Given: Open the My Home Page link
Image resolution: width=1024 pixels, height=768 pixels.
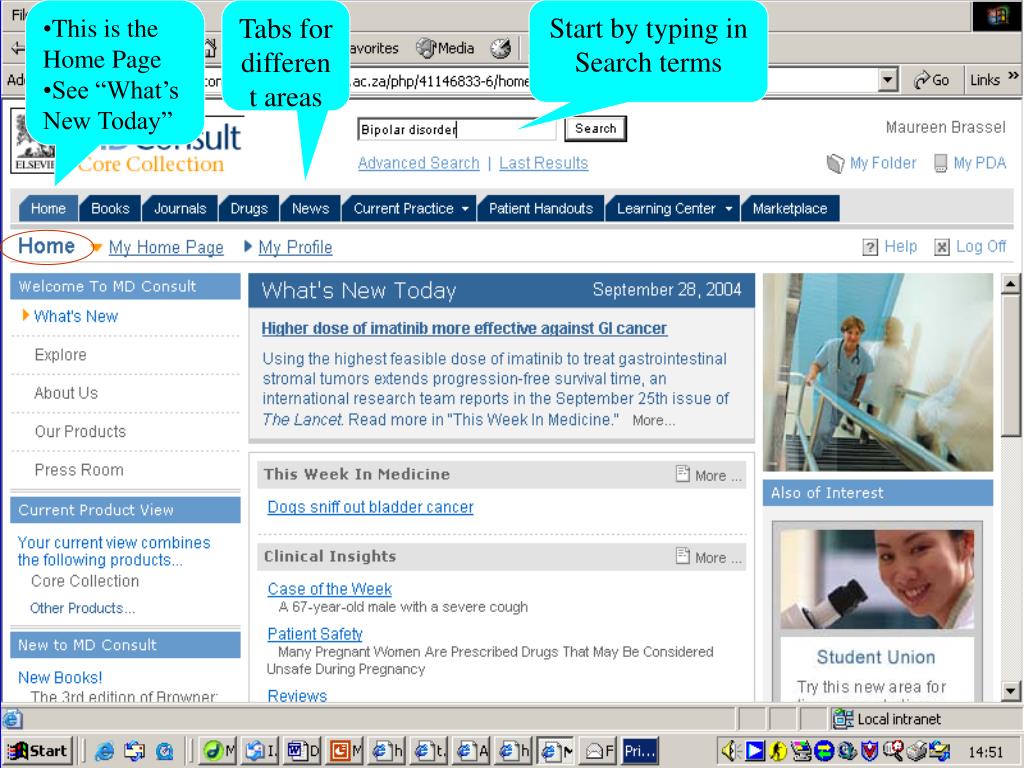Looking at the screenshot, I should pyautogui.click(x=166, y=248).
